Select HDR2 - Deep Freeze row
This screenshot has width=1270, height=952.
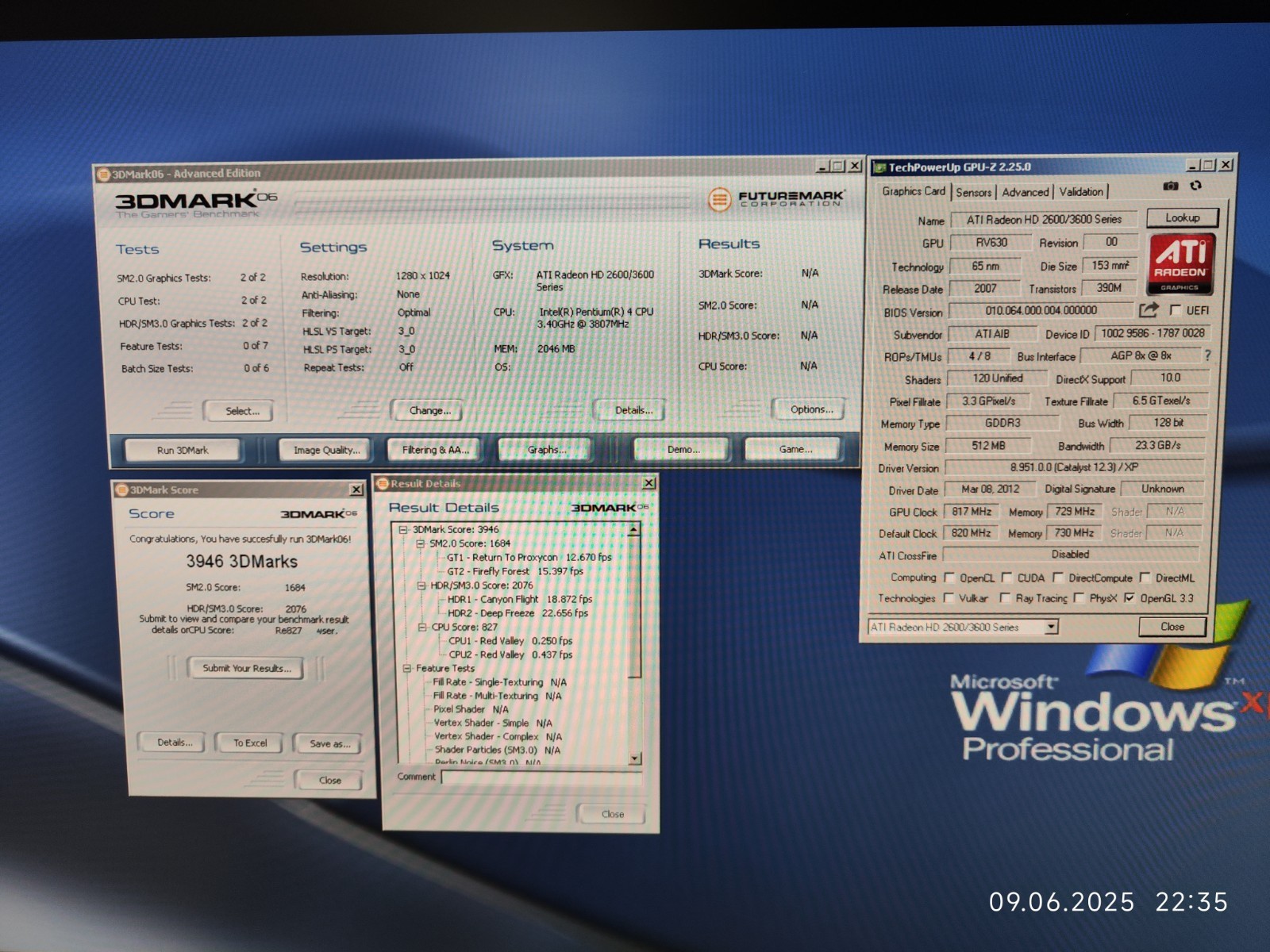518,613
